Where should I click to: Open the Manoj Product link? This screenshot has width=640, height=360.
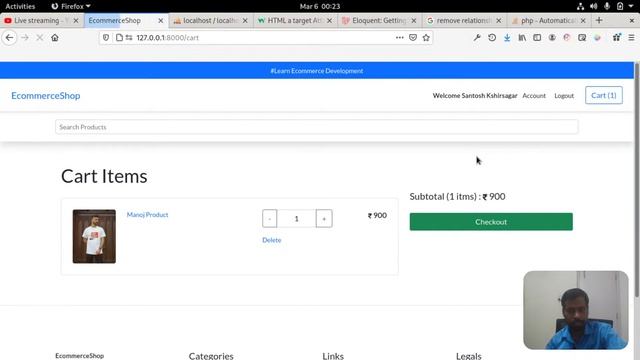pyautogui.click(x=147, y=215)
